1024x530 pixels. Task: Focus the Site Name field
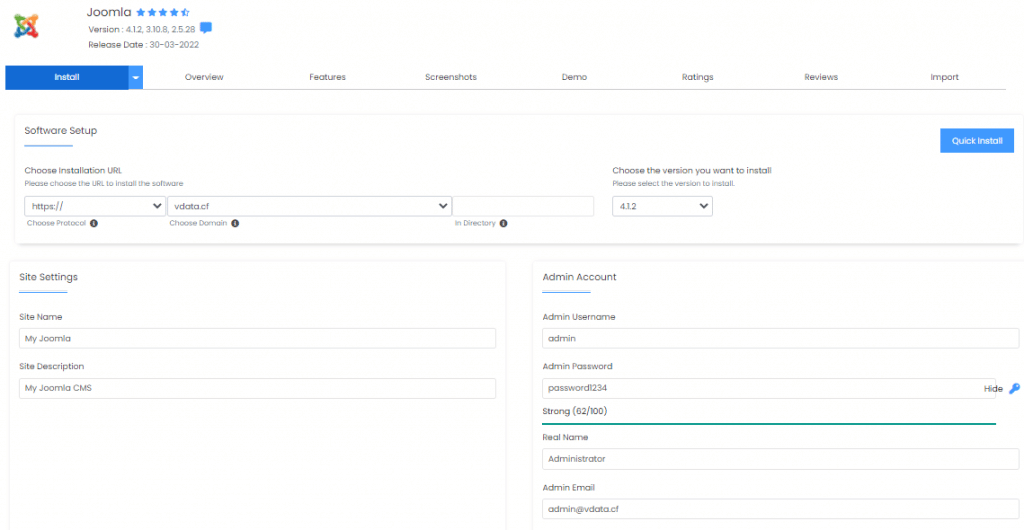click(257, 339)
